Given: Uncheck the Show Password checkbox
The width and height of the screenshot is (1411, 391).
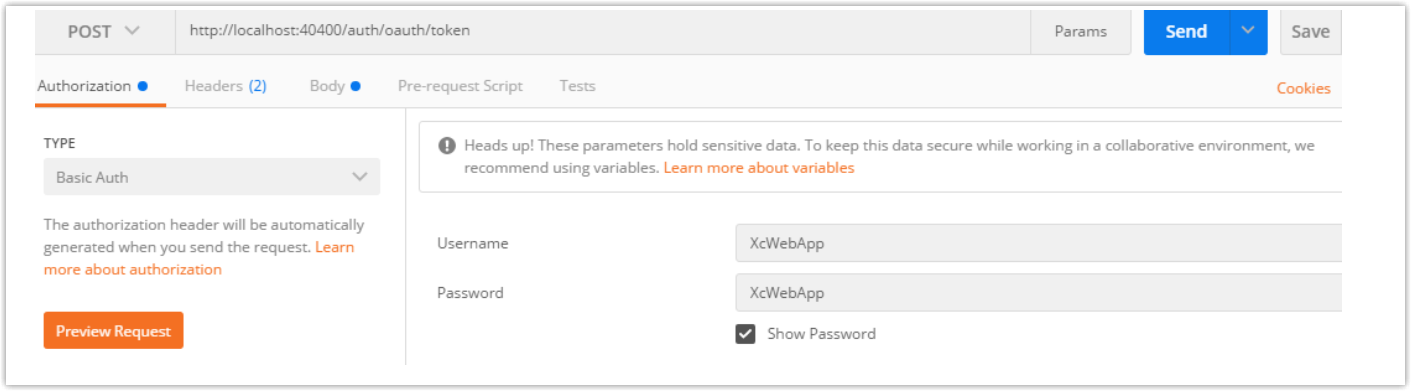Looking at the screenshot, I should pos(745,333).
